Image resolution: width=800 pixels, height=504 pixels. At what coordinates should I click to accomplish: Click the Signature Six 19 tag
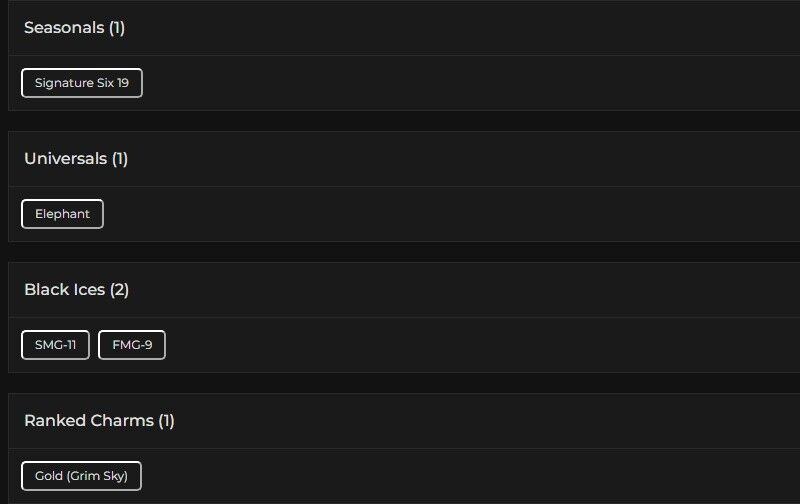[82, 83]
